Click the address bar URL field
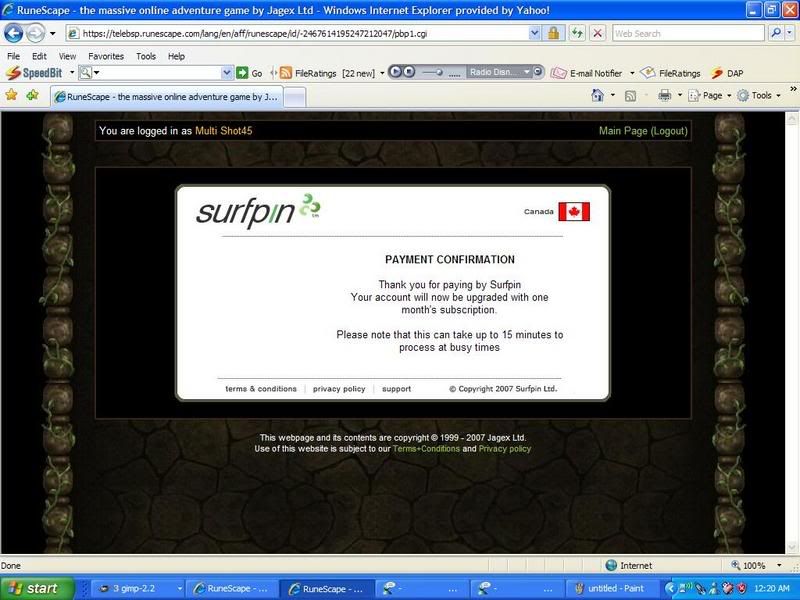Screen dimensions: 800x600 pyautogui.click(x=304, y=34)
